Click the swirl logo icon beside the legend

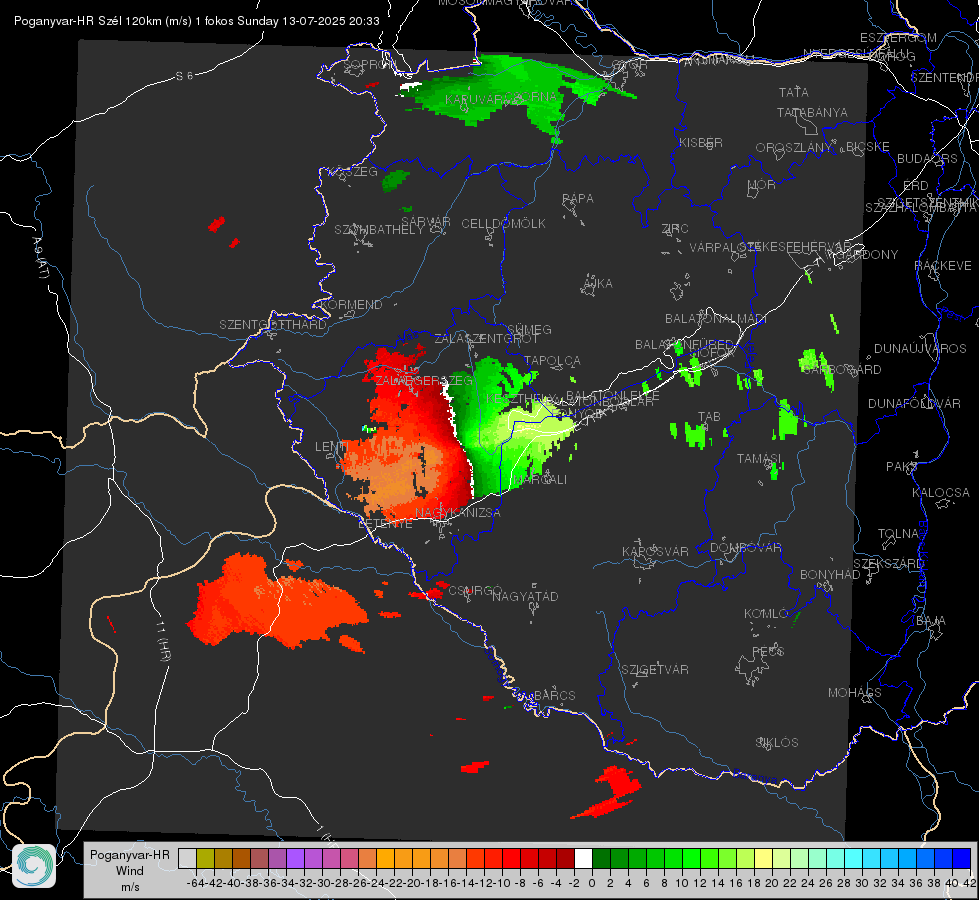(34, 866)
